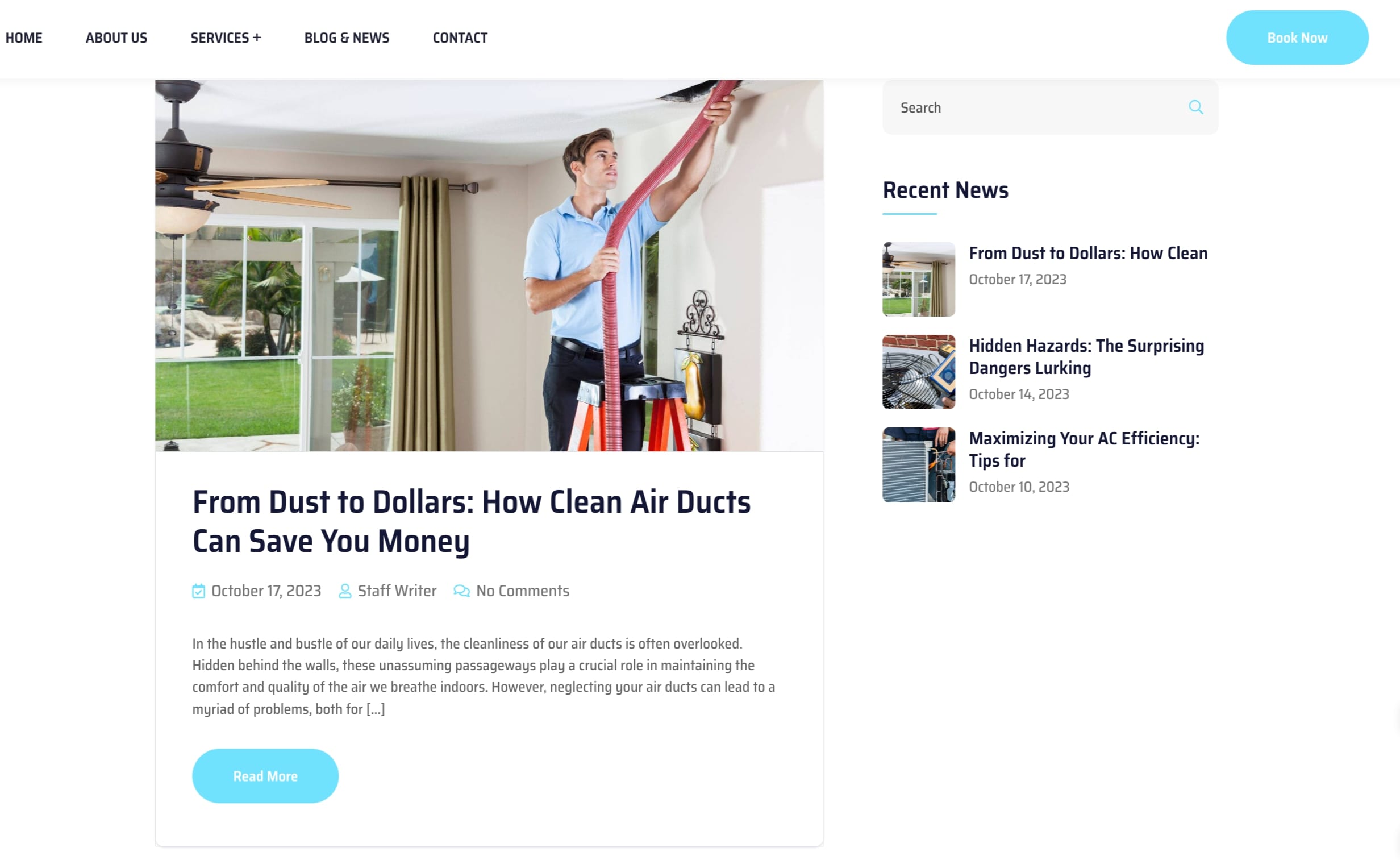Viewport: 1400px width, 860px height.
Task: Click the Hidden Hazards Dangers Lurking article link
Action: click(x=1087, y=357)
